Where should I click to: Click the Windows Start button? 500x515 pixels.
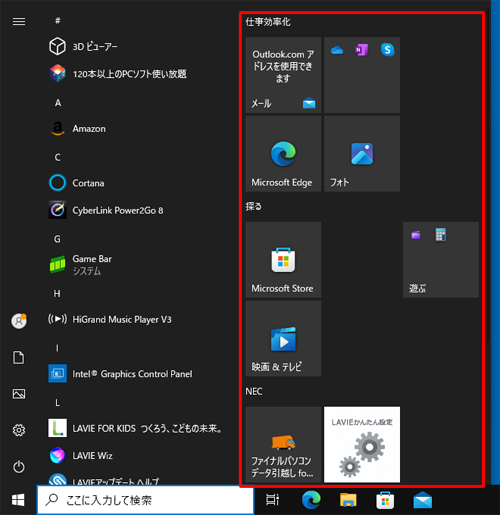18,500
